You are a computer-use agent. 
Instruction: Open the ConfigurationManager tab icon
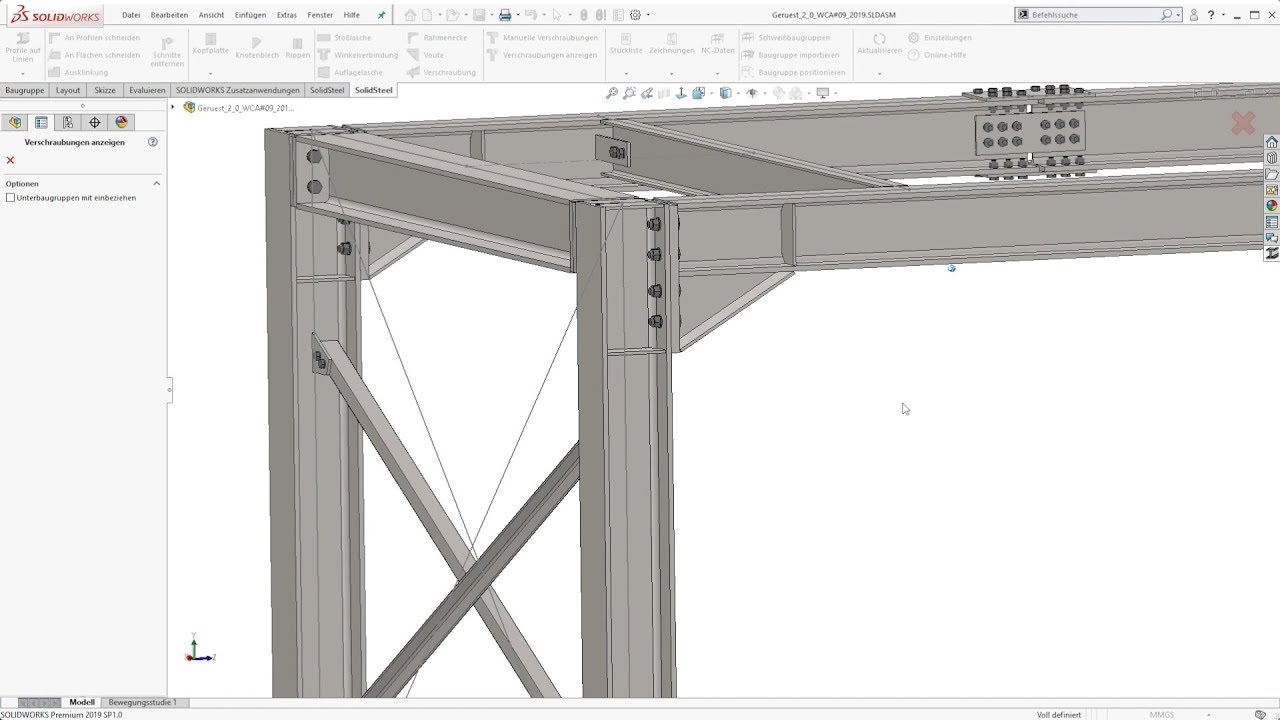(x=68, y=122)
